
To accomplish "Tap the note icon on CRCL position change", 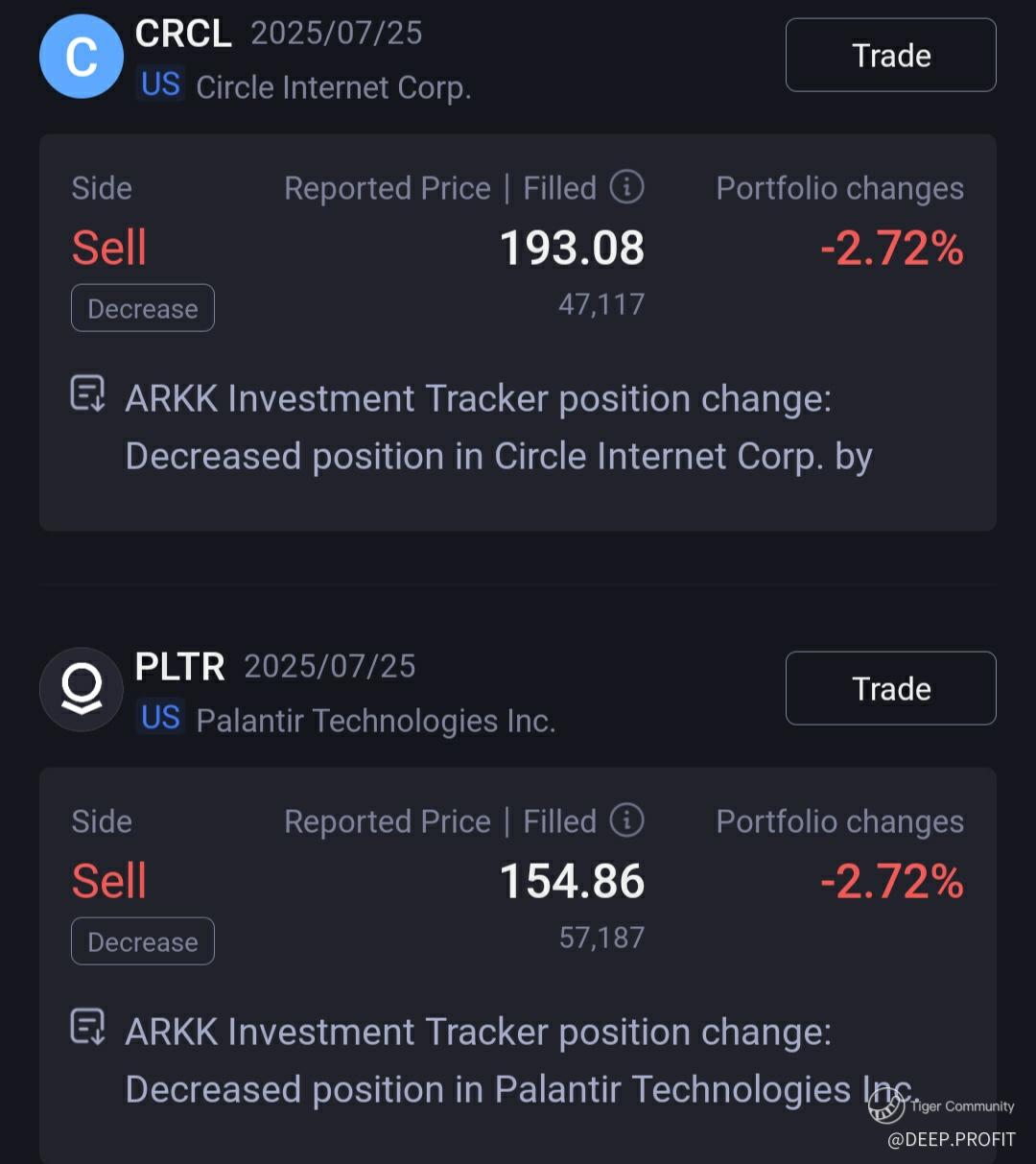I will (88, 393).
